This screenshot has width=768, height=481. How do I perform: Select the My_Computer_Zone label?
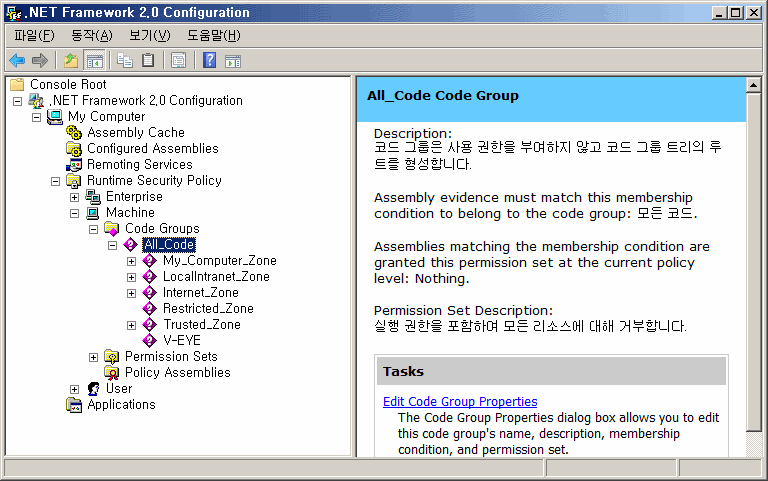(219, 261)
